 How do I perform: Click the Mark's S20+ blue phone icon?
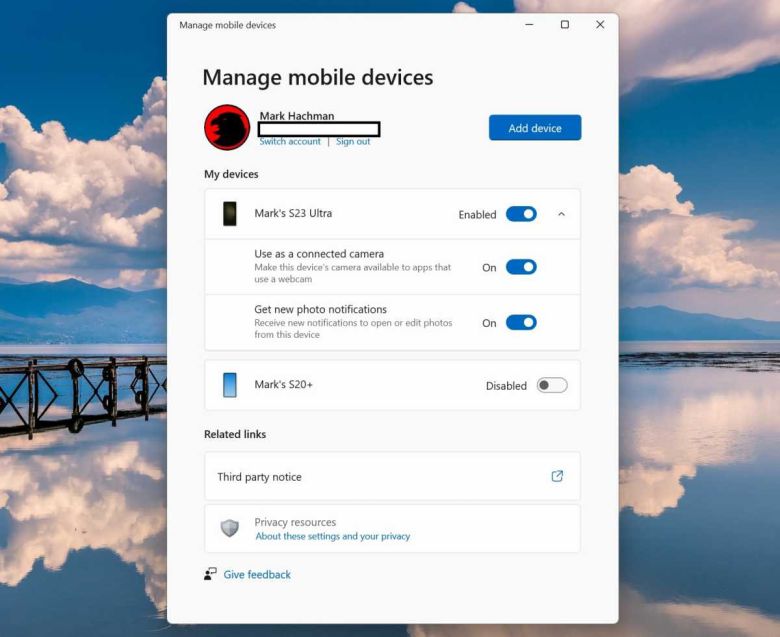pos(230,385)
